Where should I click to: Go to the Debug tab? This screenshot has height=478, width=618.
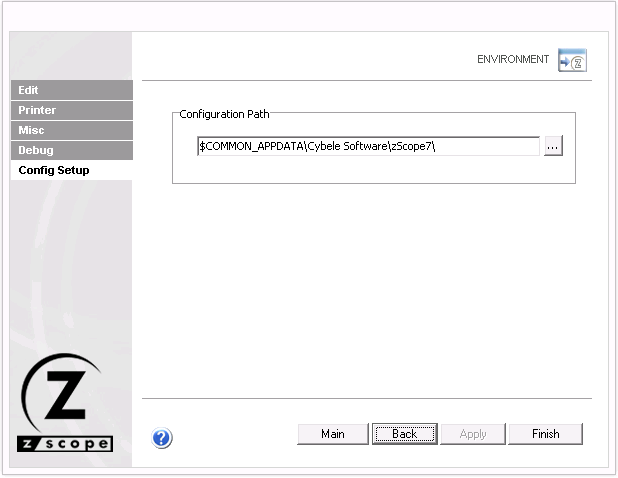[x=71, y=150]
